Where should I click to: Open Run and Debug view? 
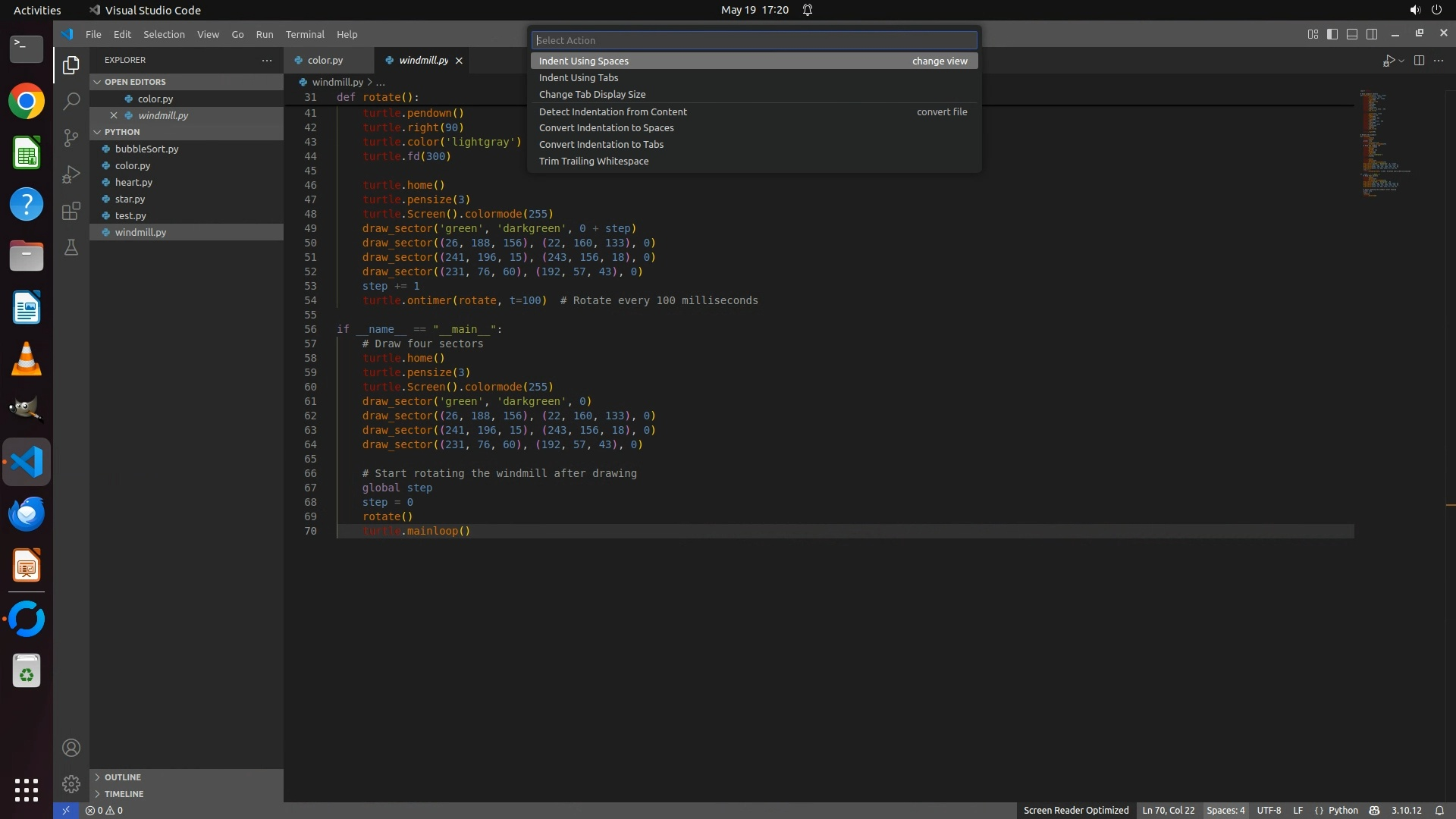71,174
